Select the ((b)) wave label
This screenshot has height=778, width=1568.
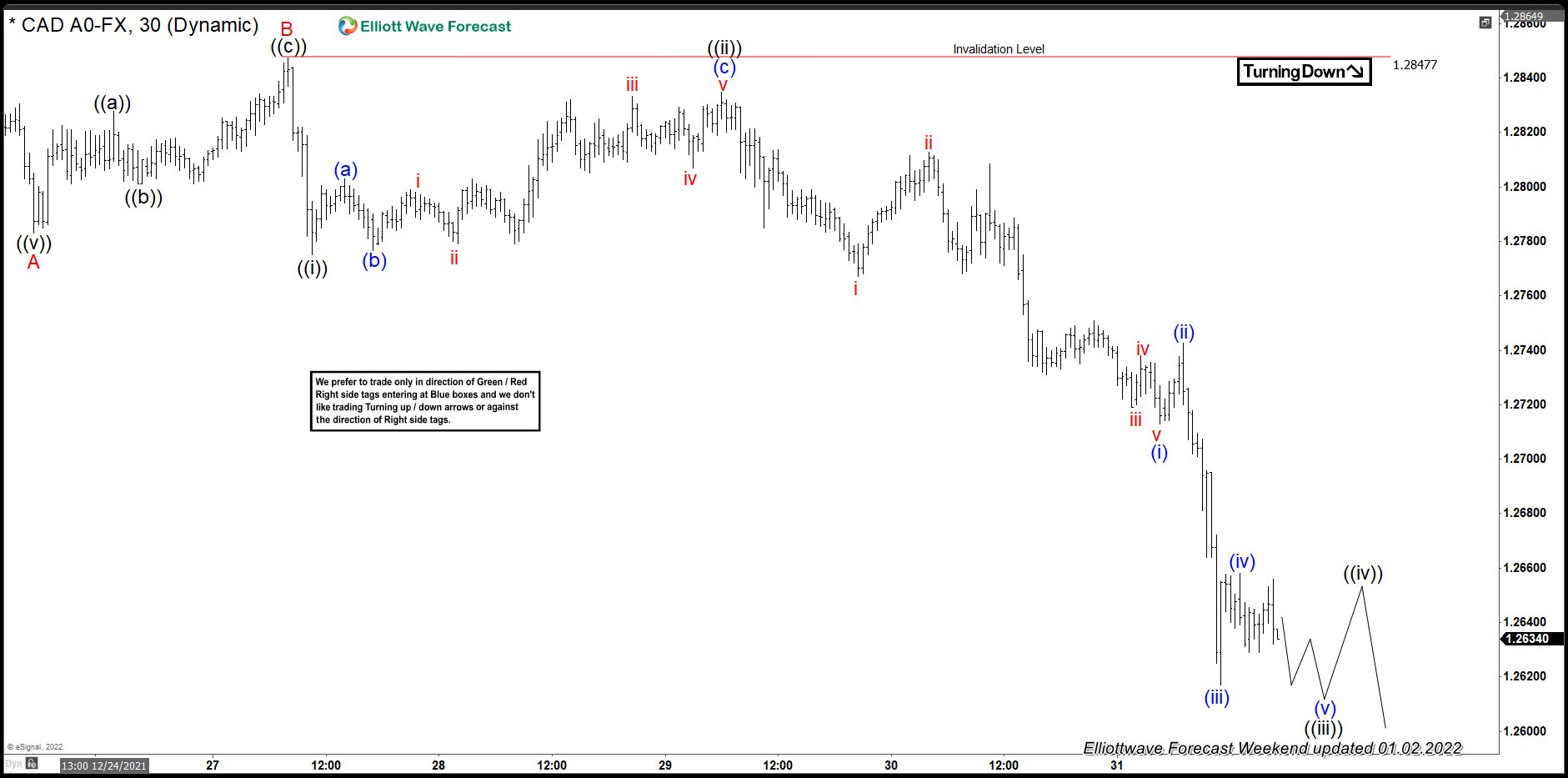click(143, 198)
